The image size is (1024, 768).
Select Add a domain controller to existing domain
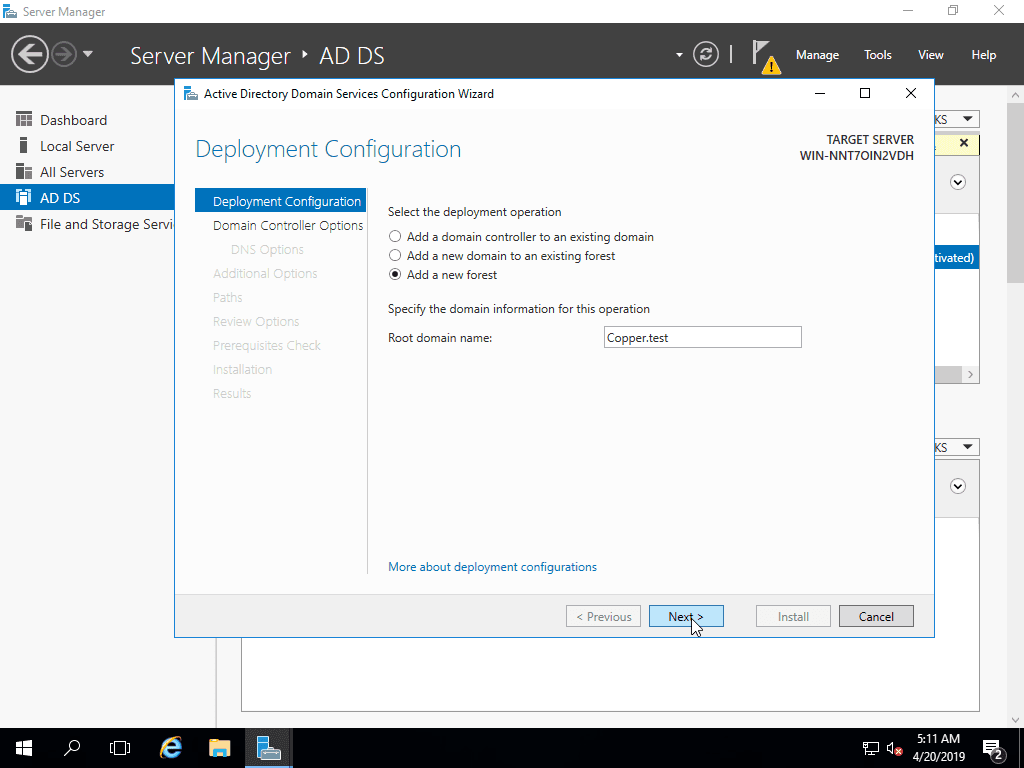pos(395,236)
